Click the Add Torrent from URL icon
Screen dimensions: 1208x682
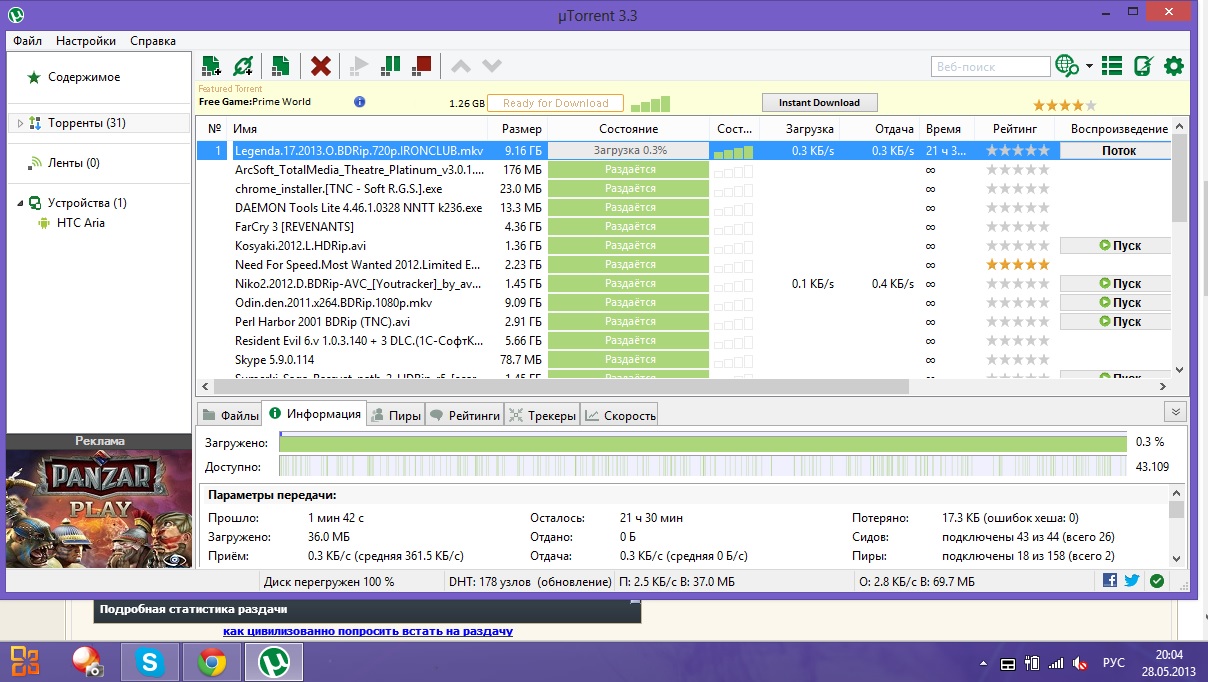tap(243, 66)
